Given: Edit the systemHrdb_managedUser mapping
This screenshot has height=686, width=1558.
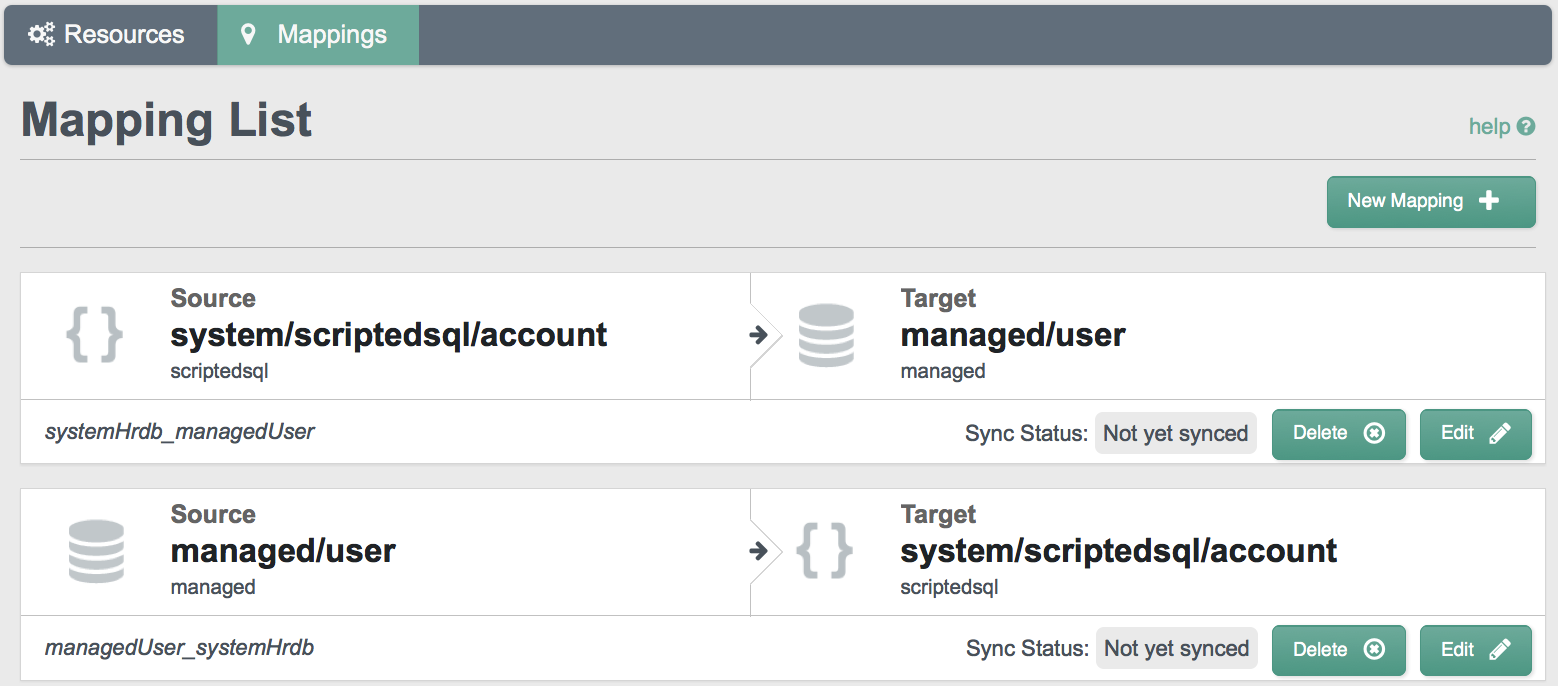Looking at the screenshot, I should [x=1476, y=434].
